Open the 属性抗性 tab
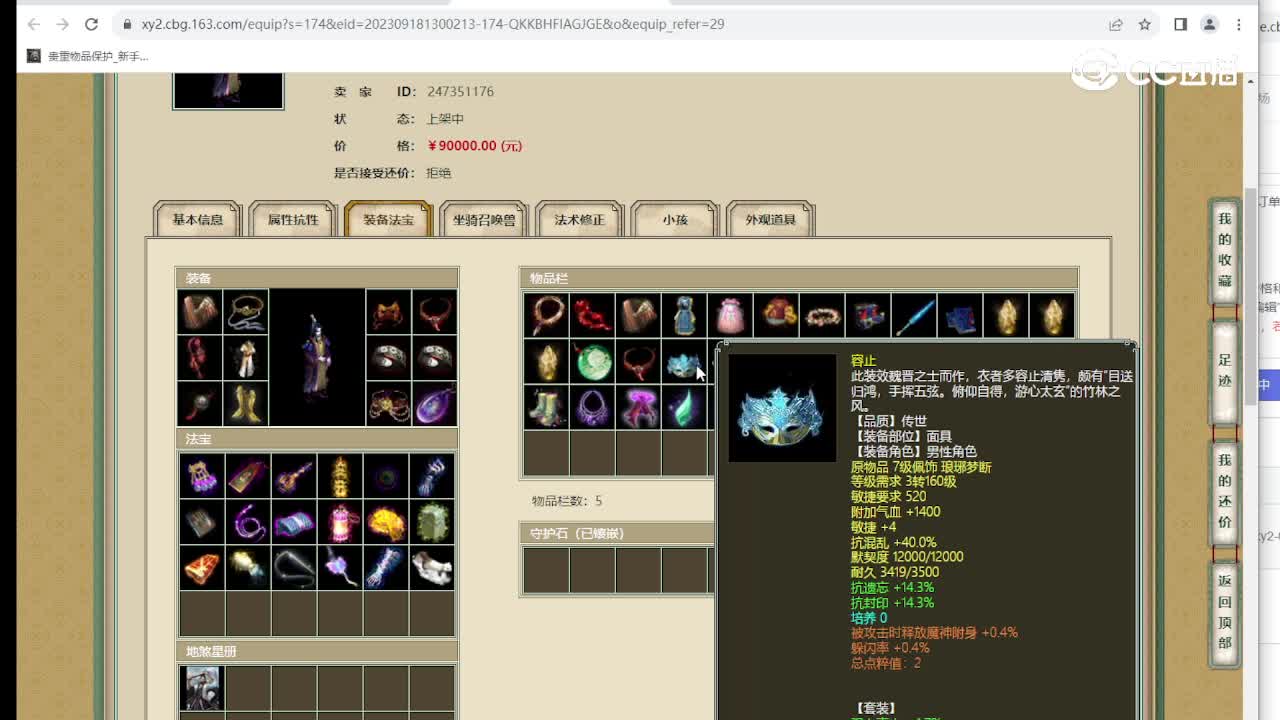This screenshot has width=1280, height=720. [x=293, y=219]
